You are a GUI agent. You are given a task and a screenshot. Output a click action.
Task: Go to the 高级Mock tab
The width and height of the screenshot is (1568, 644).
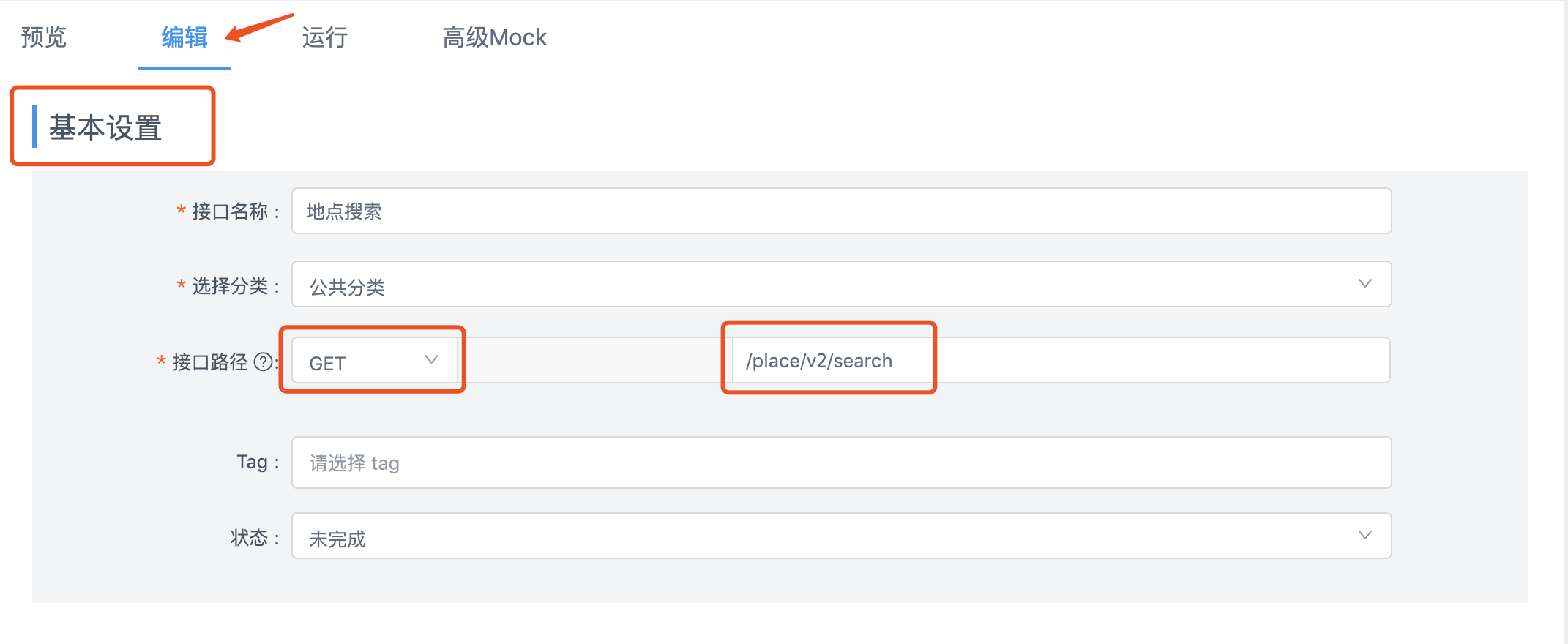pos(495,37)
